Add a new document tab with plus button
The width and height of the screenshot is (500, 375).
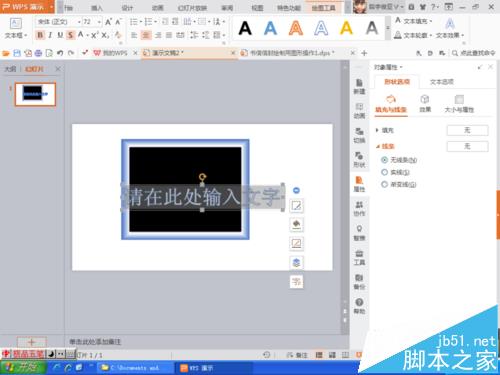tap(364, 53)
